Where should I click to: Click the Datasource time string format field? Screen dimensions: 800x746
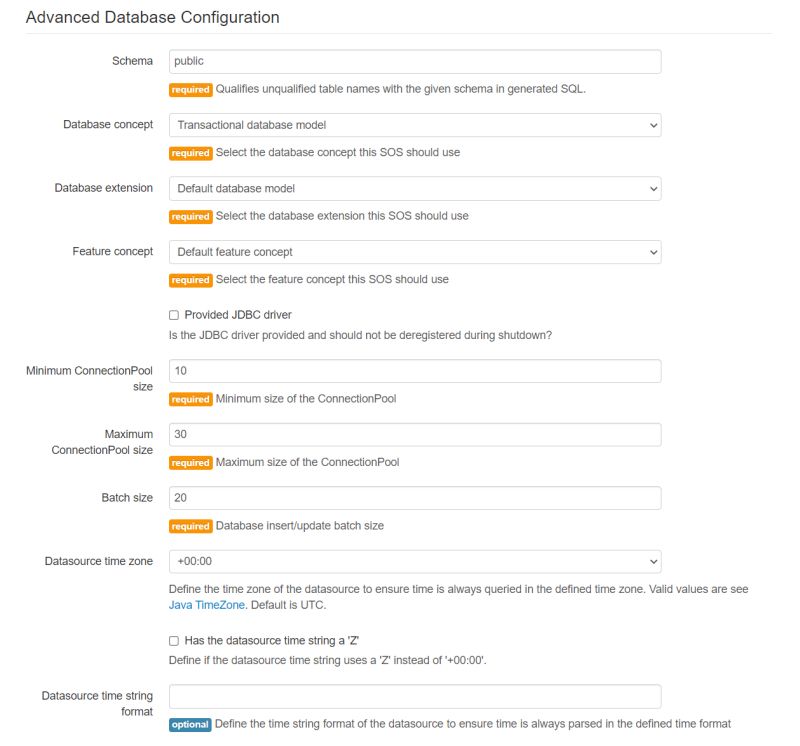pos(415,696)
